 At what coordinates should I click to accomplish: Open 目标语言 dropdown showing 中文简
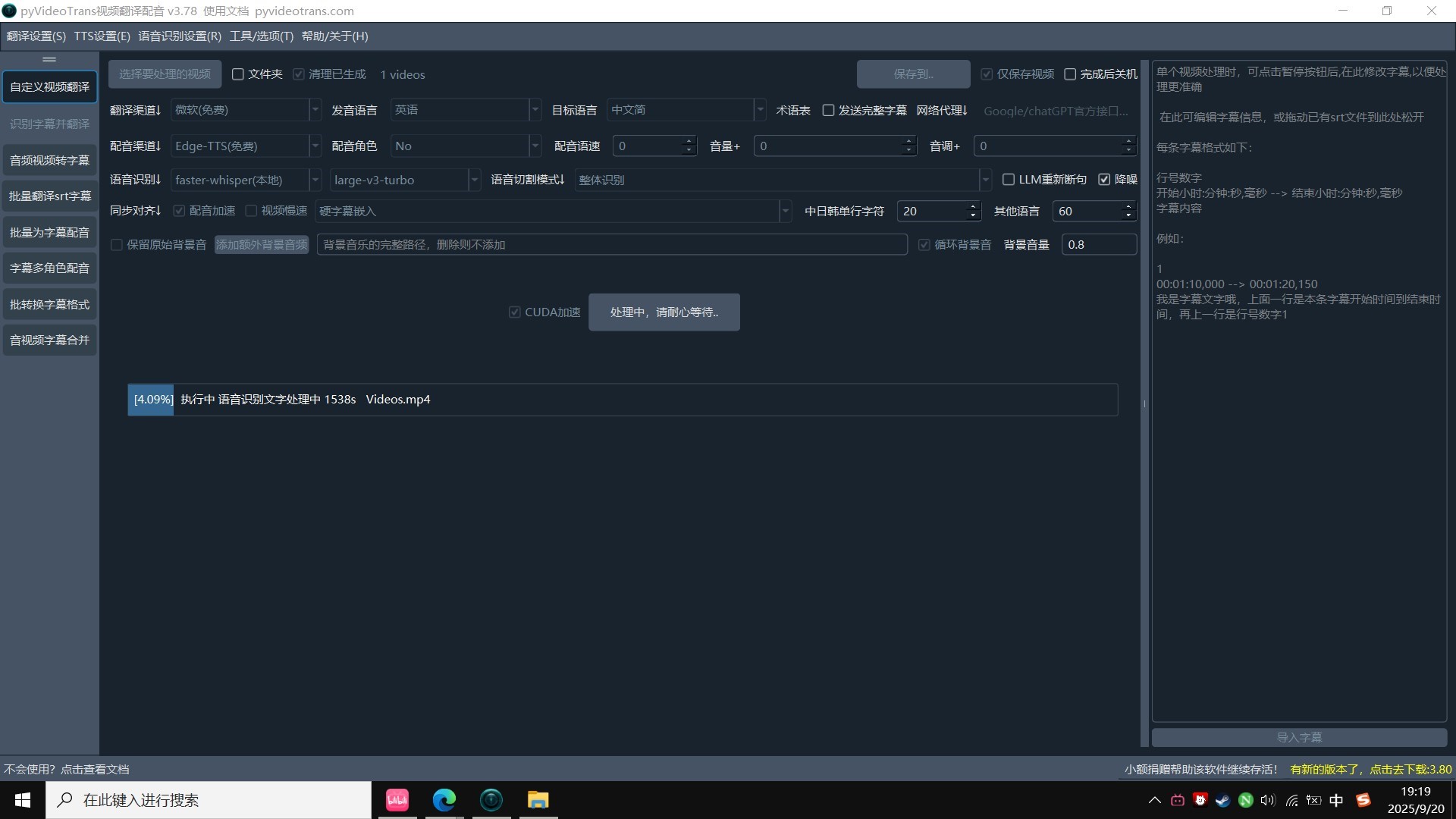click(686, 110)
